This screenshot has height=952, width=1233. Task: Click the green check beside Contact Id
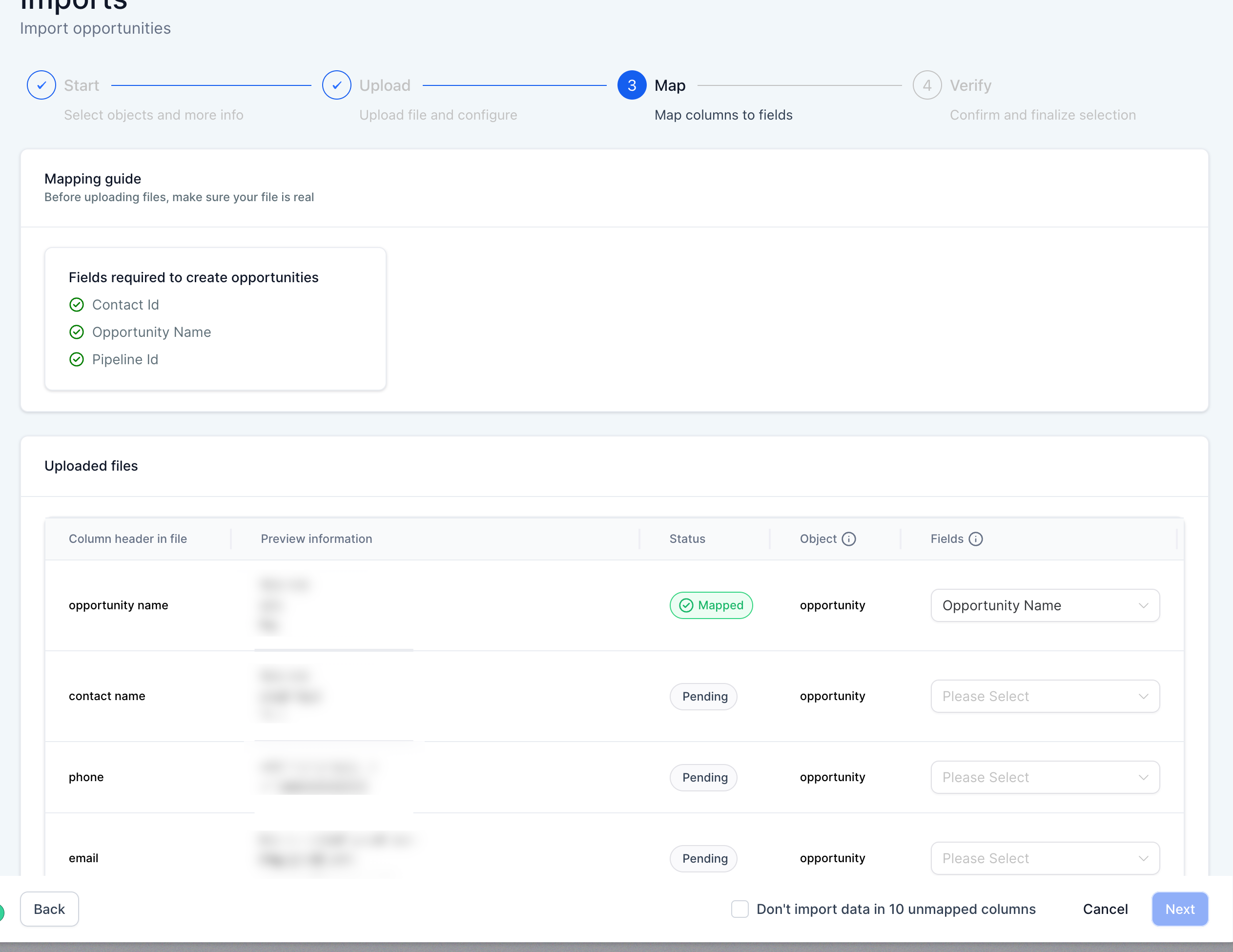76,305
